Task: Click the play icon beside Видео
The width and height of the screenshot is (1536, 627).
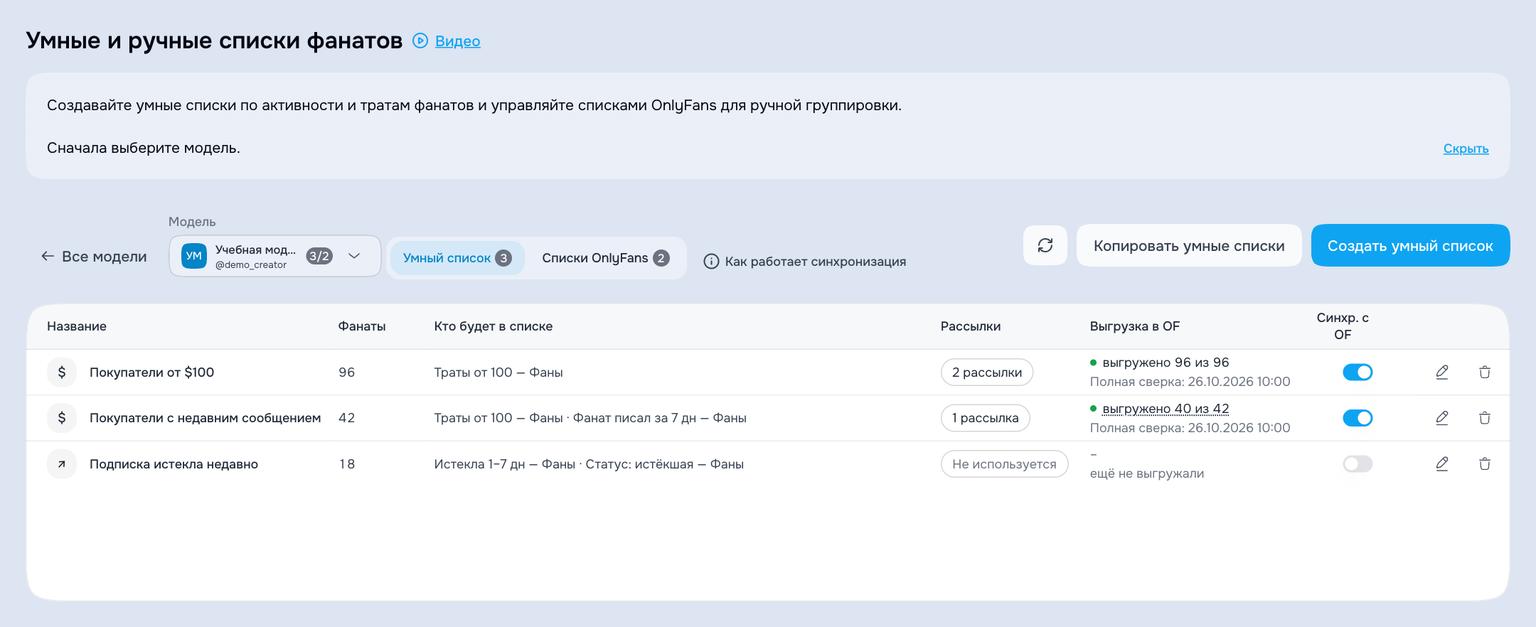Action: pyautogui.click(x=420, y=41)
